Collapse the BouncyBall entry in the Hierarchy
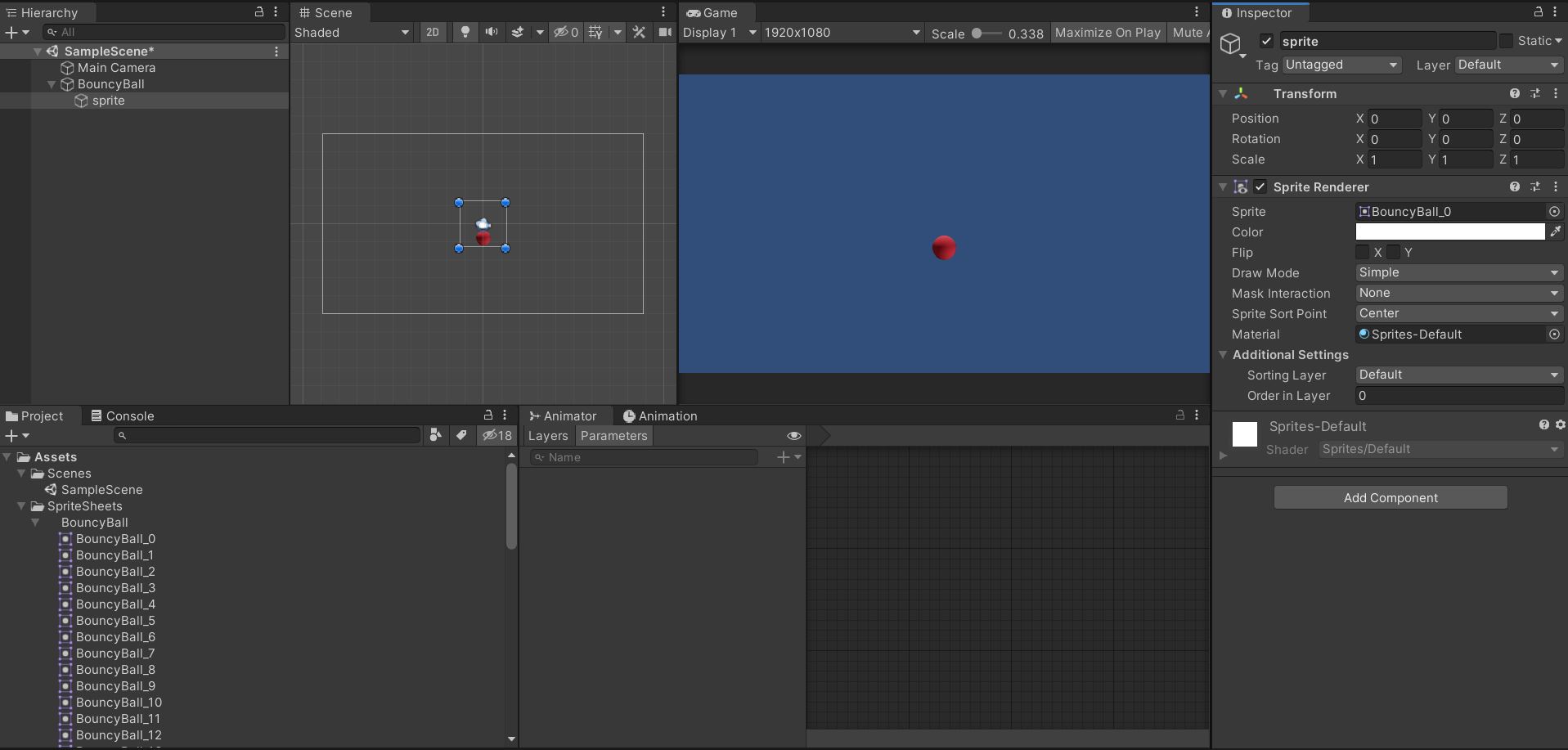The image size is (1568, 750). coord(52,84)
